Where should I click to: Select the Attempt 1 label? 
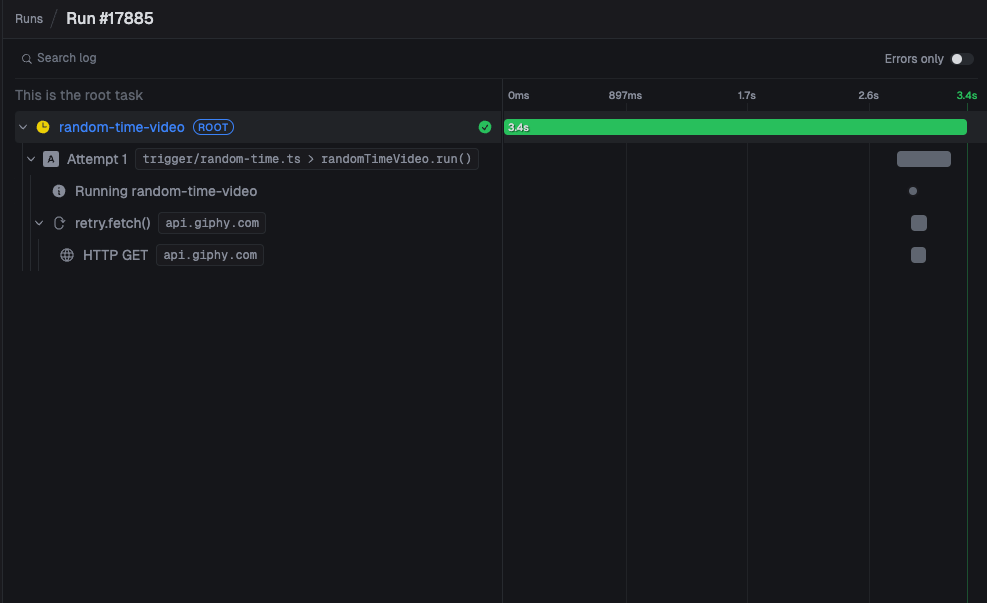[97, 159]
